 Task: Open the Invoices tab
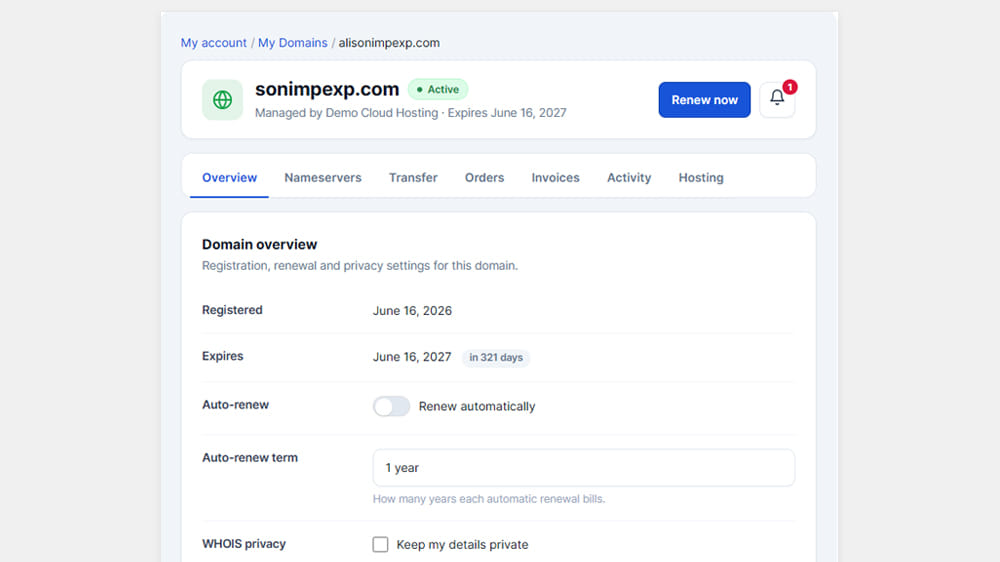tap(555, 178)
